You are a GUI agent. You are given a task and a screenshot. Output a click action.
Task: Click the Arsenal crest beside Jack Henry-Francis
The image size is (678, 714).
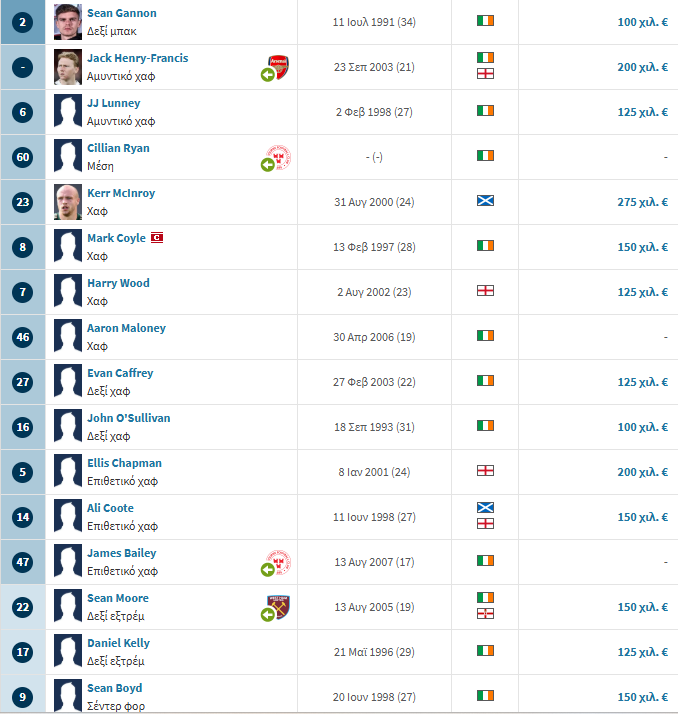point(278,66)
